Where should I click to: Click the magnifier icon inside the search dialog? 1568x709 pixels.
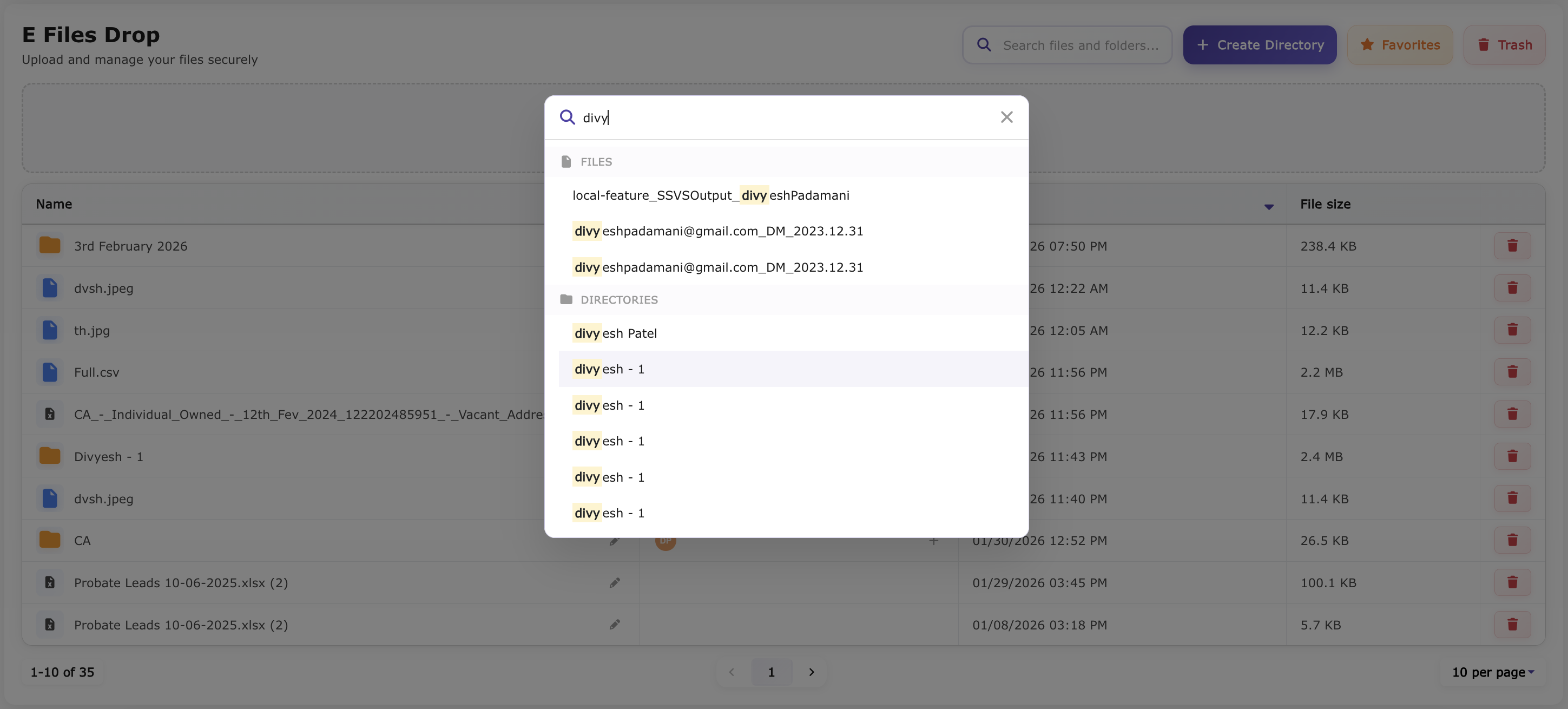click(566, 117)
